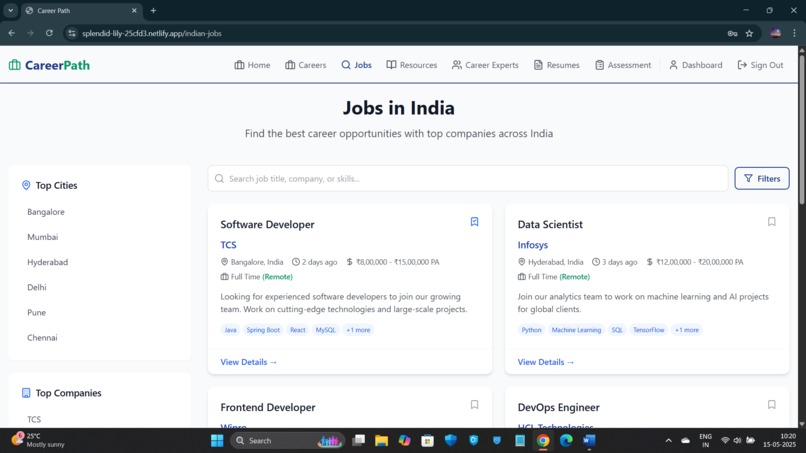Click the SQL skill tag

pyautogui.click(x=617, y=330)
